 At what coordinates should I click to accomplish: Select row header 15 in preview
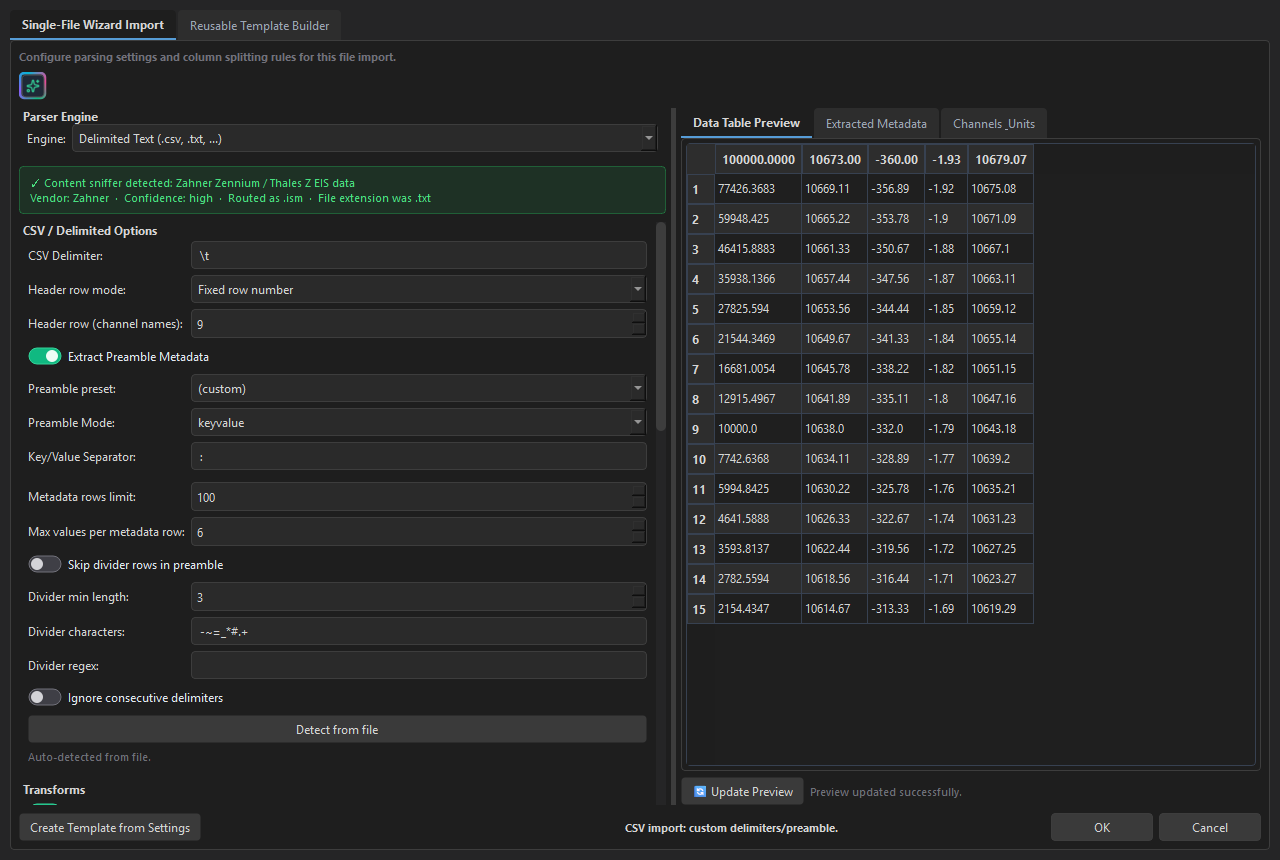(700, 609)
